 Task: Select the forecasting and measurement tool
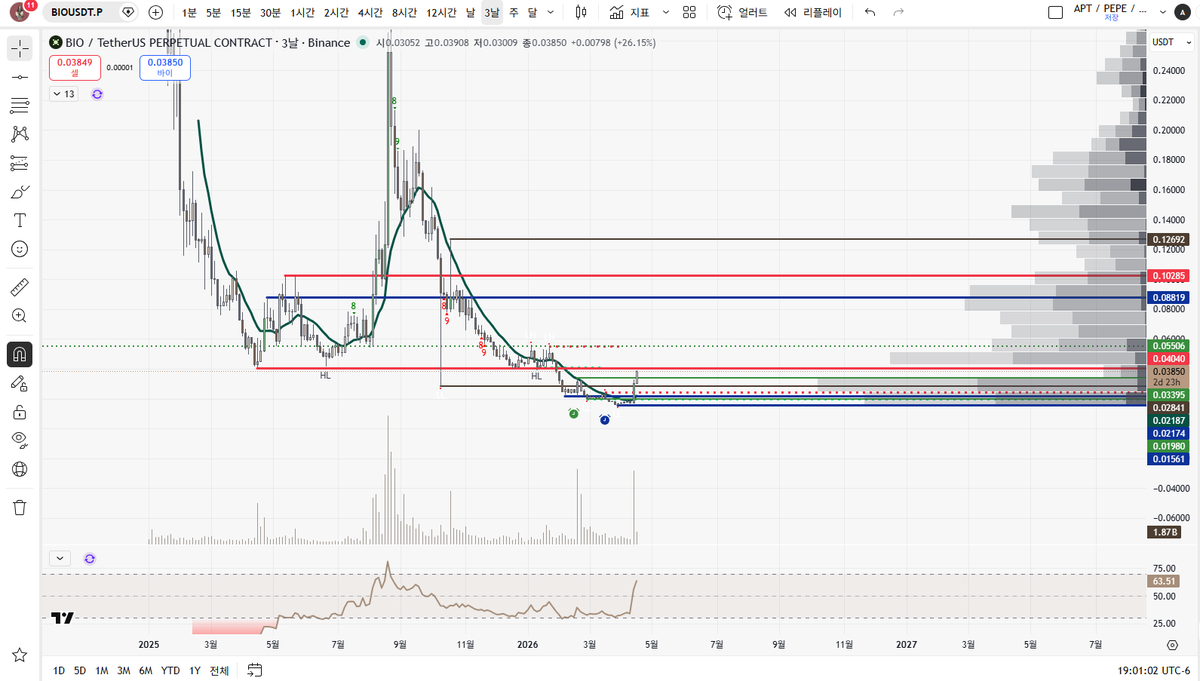coord(19,163)
